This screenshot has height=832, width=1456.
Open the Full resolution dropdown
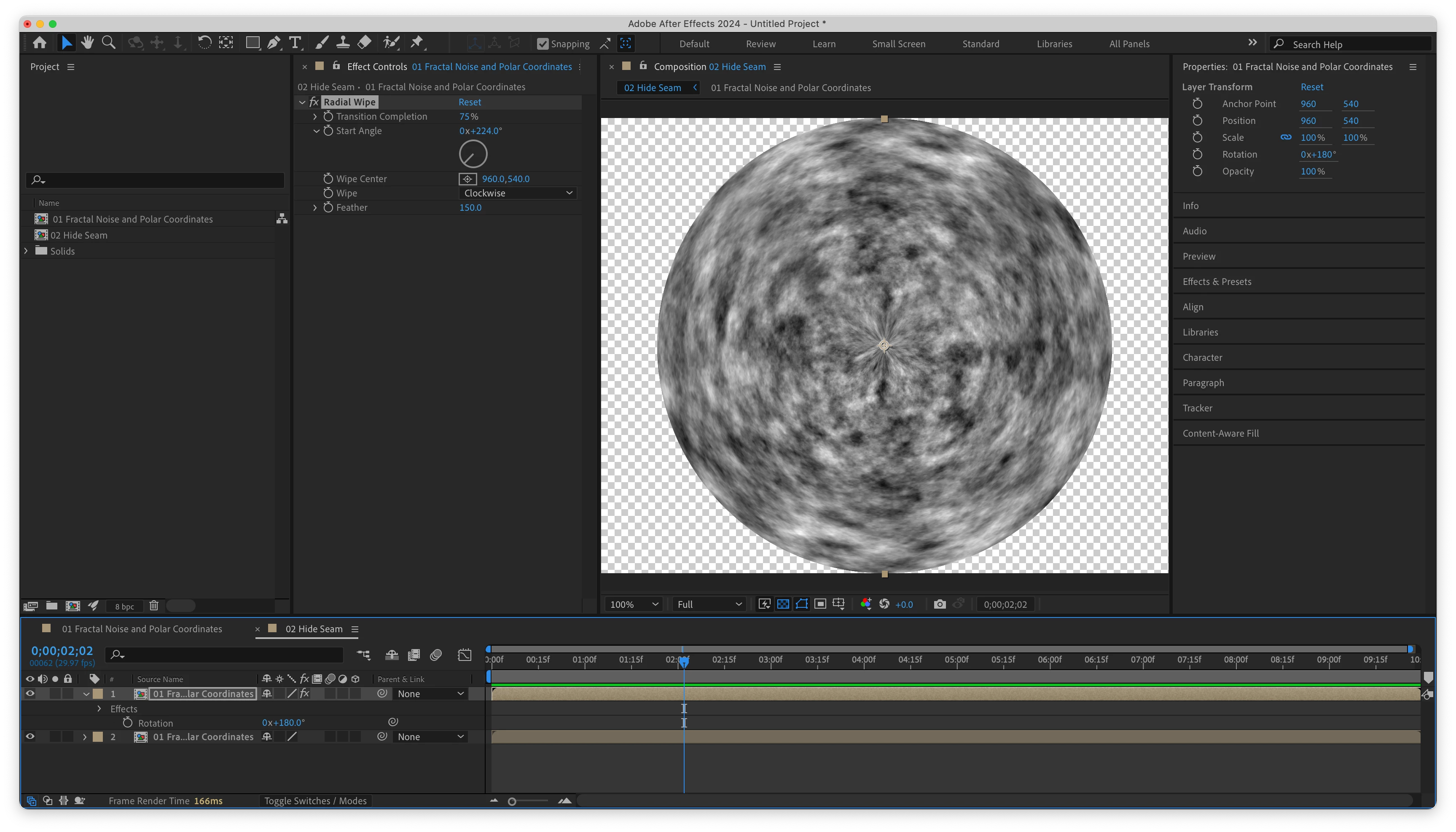[709, 604]
